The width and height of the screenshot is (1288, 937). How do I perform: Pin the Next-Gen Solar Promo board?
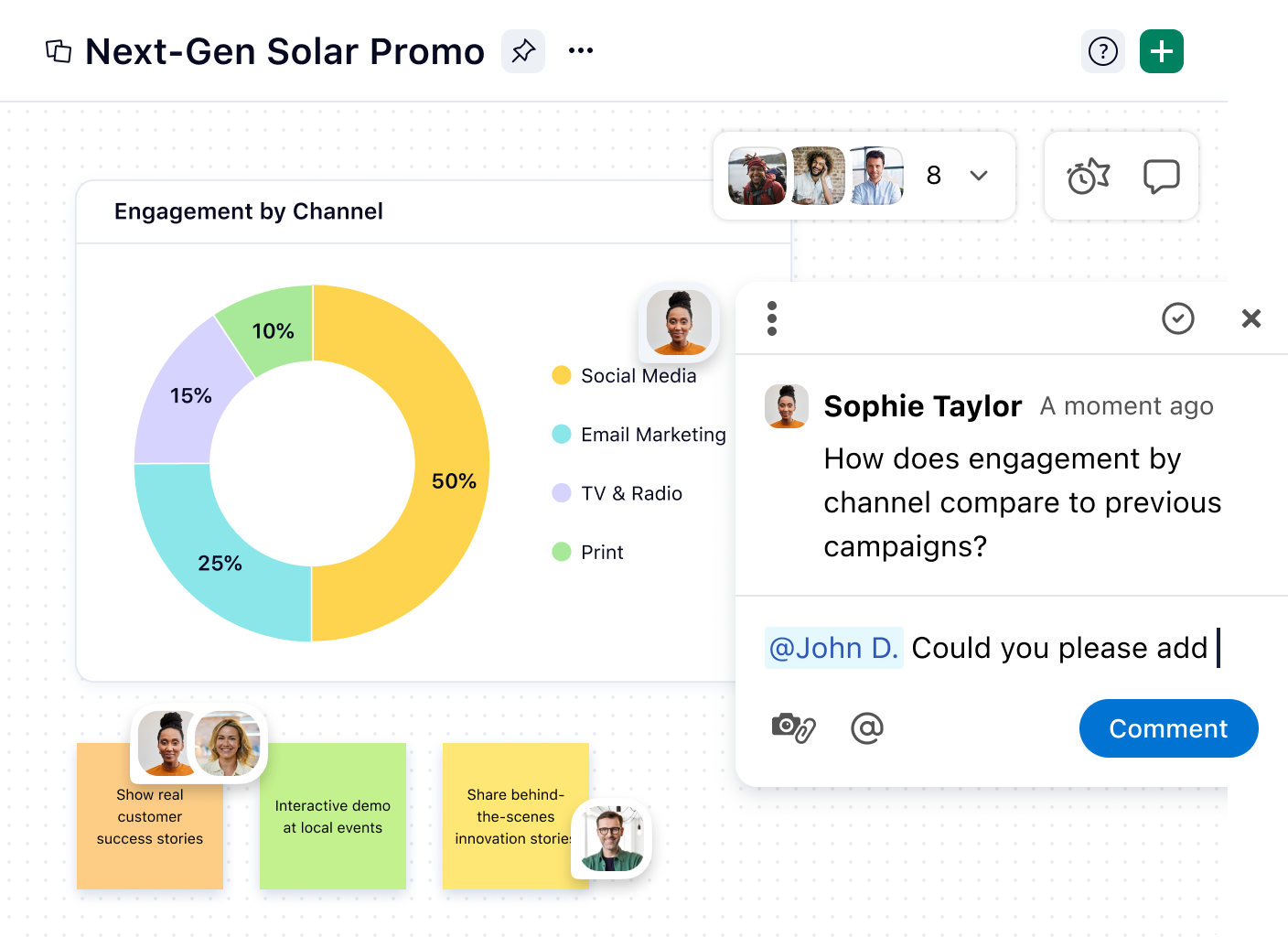tap(523, 51)
